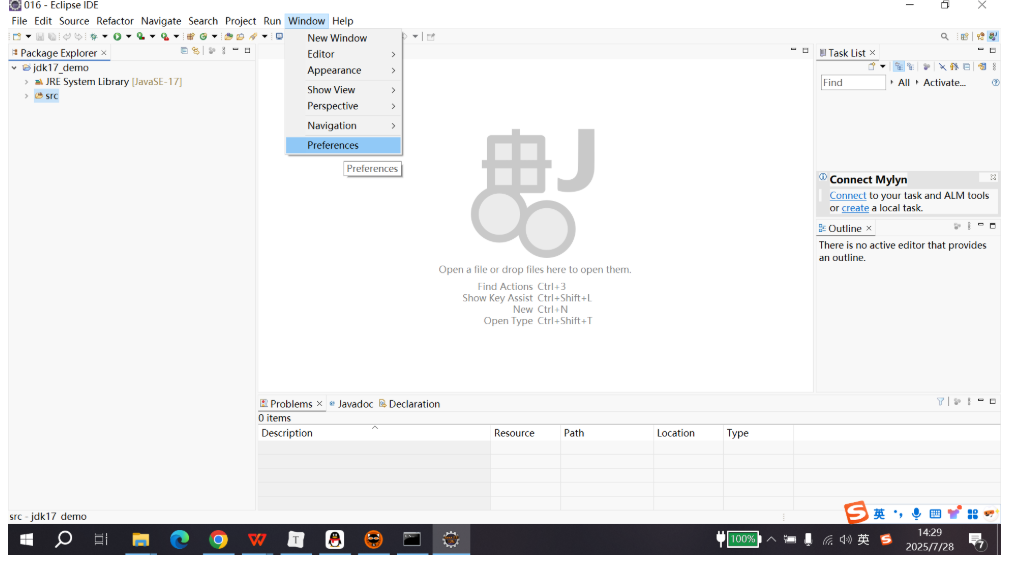Open the Perspective submenu
This screenshot has height=564, width=1013.
[x=343, y=106]
